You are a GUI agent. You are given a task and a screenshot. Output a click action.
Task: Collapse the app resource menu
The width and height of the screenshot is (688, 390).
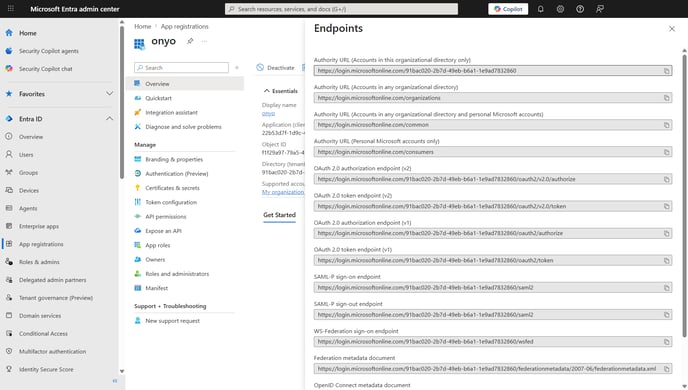click(237, 68)
